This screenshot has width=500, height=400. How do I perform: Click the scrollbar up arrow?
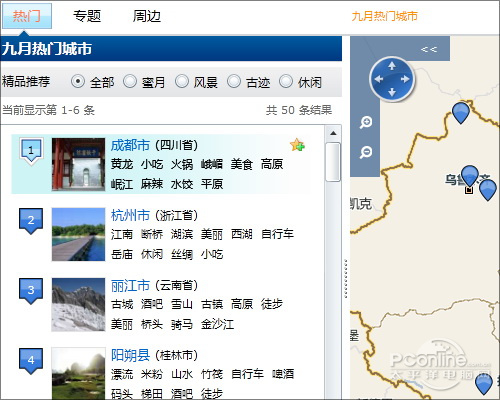pos(333,133)
